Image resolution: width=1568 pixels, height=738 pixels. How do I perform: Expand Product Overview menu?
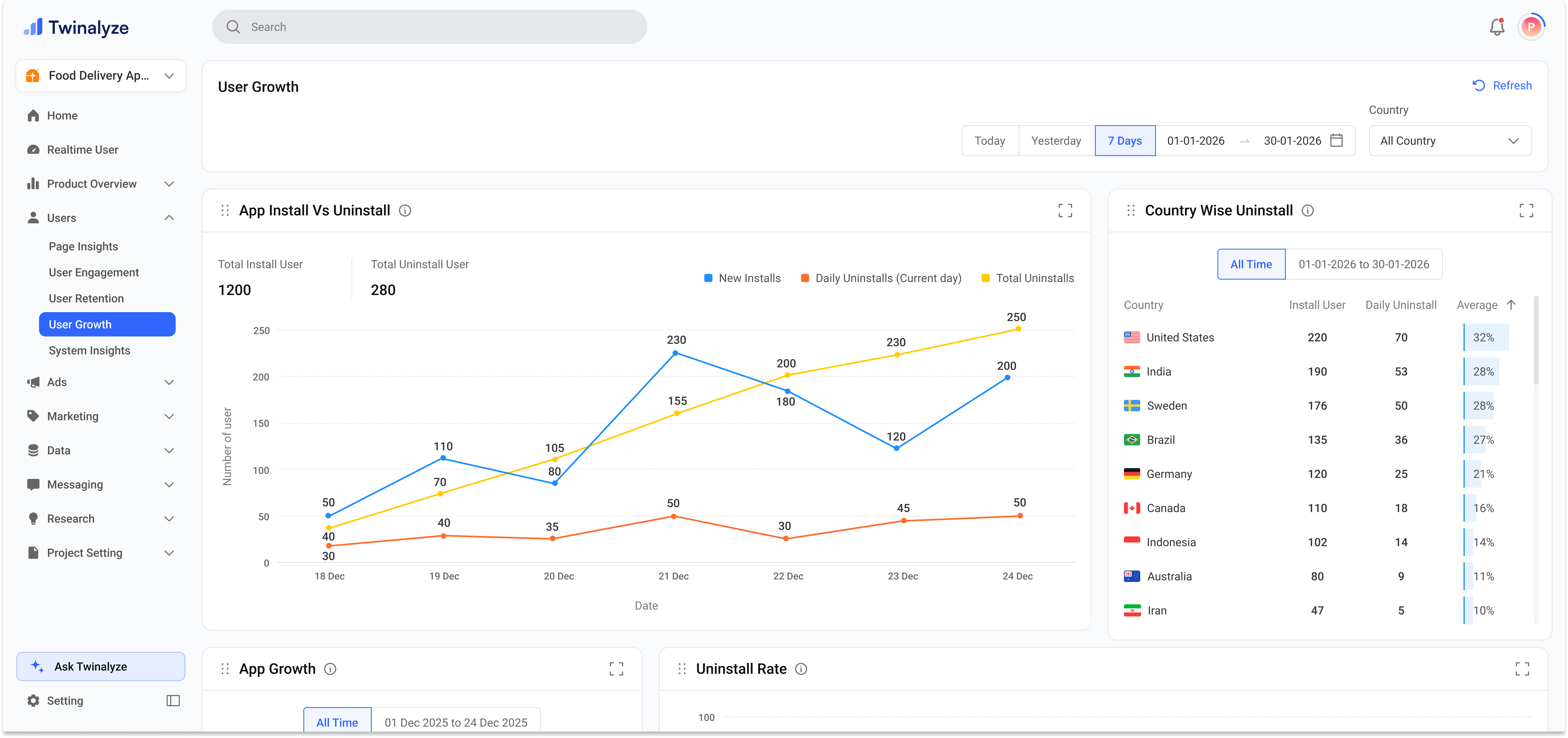click(x=101, y=184)
